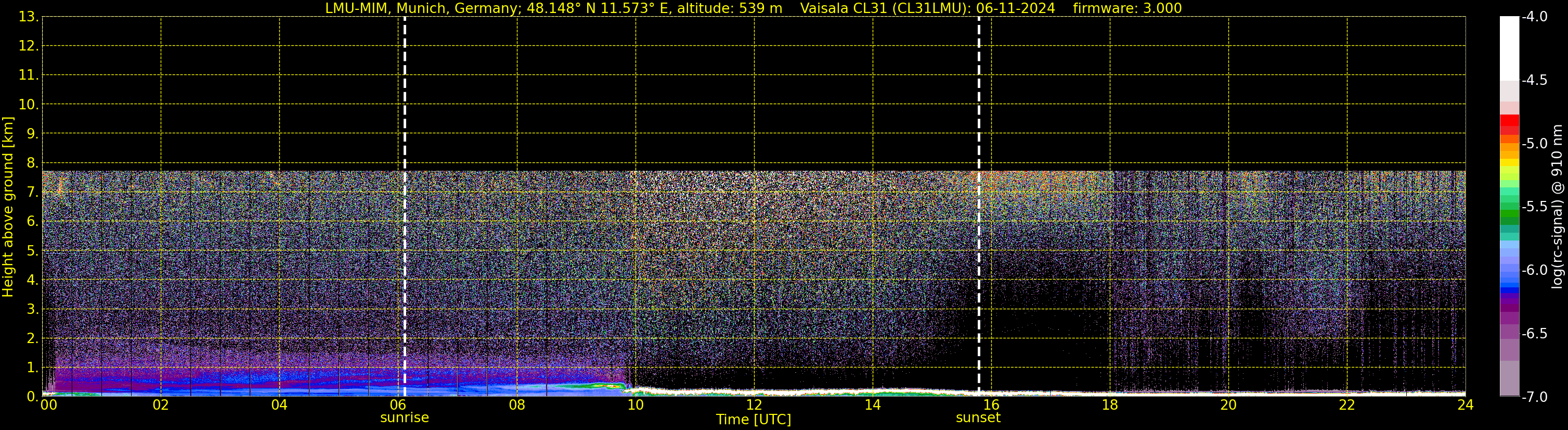Click the 'Height above ground [km]' axis label
Viewport: 1568px width, 430px height.
(x=8, y=207)
